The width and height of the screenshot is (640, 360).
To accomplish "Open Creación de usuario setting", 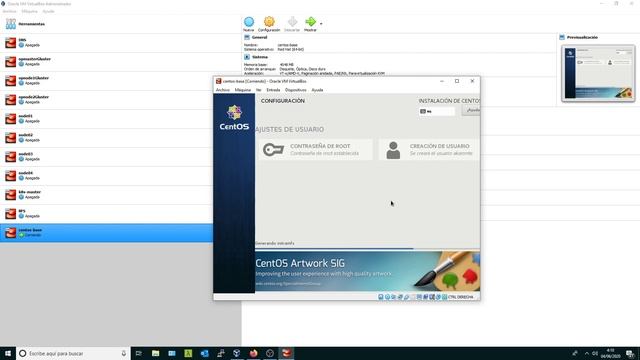I will pyautogui.click(x=429, y=149).
